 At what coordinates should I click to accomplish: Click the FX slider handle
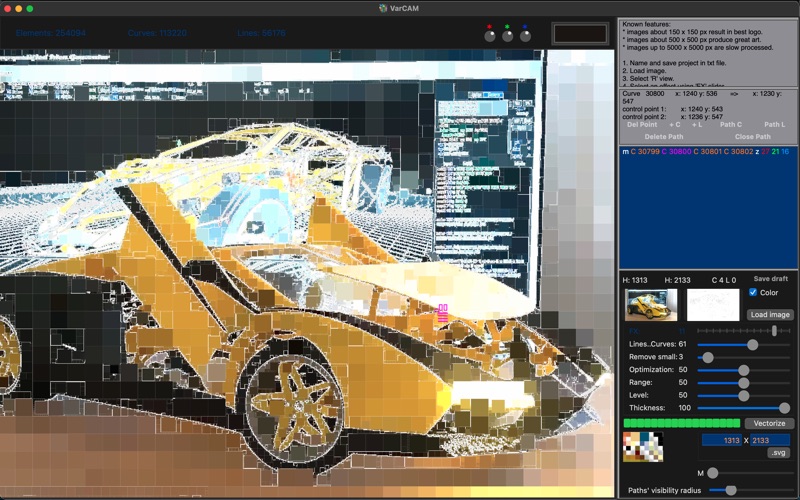pos(774,331)
